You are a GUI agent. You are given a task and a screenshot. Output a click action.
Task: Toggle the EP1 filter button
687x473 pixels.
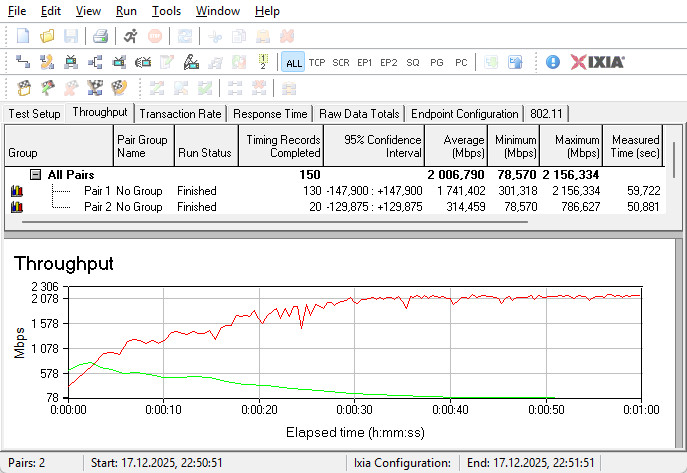365,62
